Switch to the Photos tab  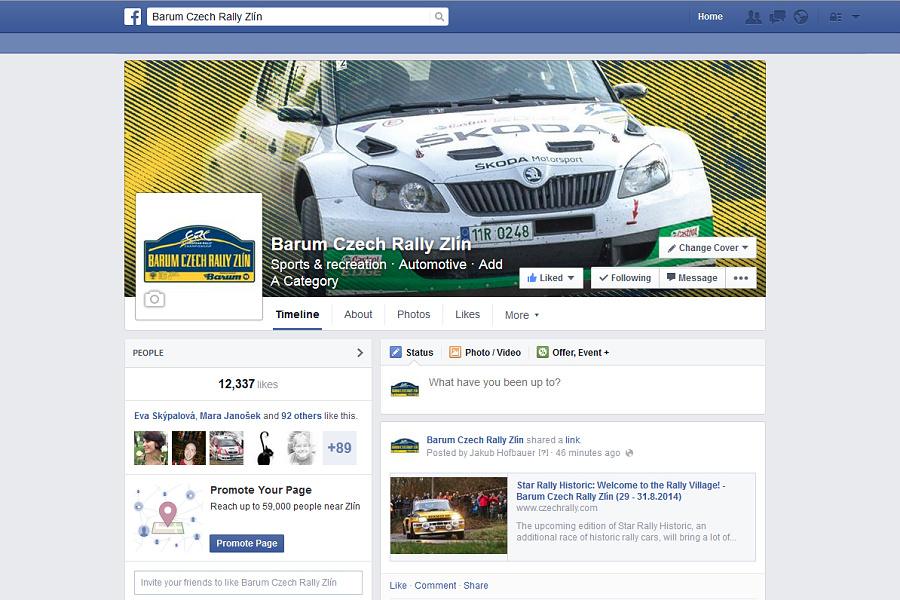click(413, 315)
